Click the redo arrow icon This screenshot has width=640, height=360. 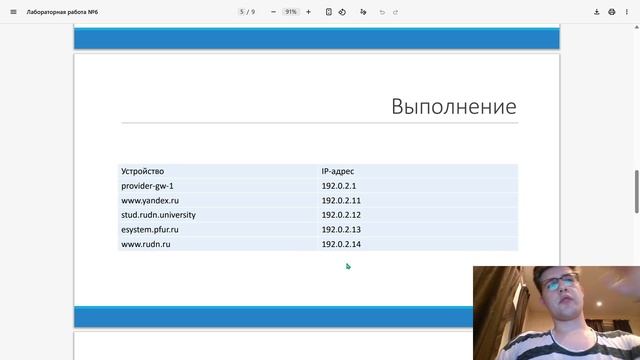[396, 12]
